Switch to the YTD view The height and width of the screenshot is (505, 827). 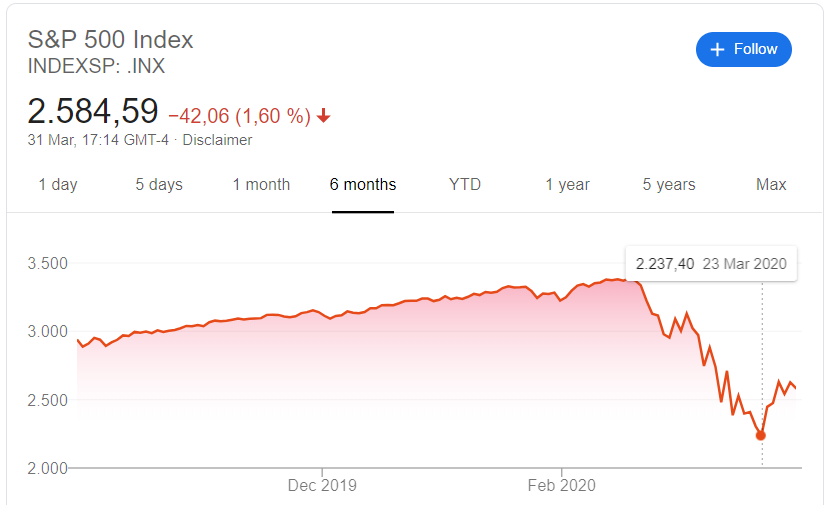(465, 184)
